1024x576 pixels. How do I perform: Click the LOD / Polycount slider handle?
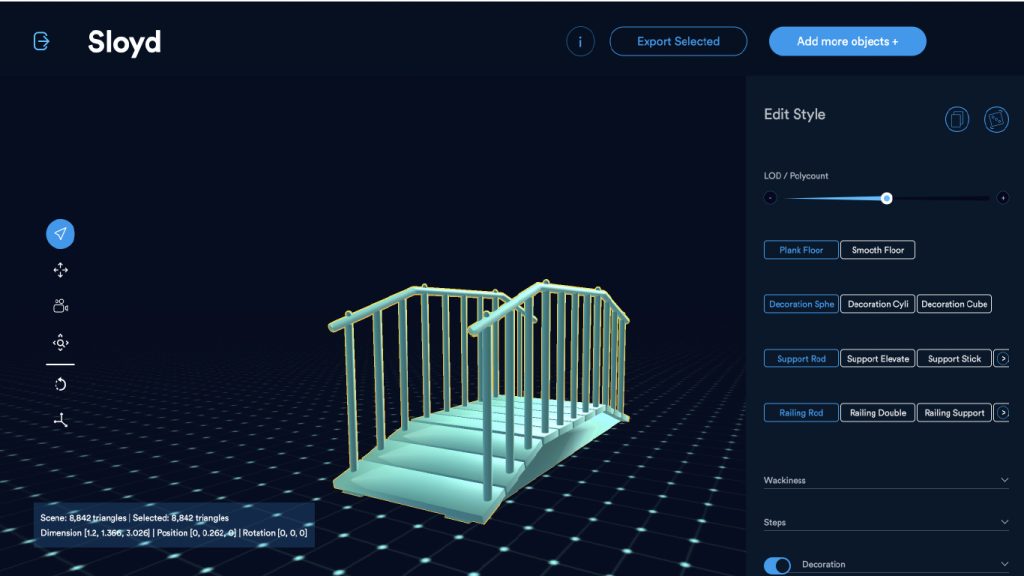pos(886,198)
